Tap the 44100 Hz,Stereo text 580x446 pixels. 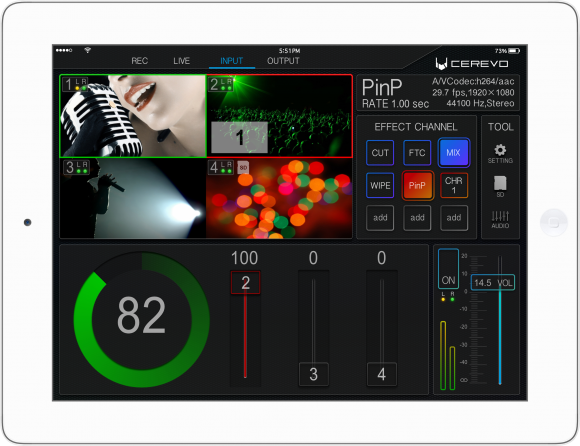[x=480, y=103]
